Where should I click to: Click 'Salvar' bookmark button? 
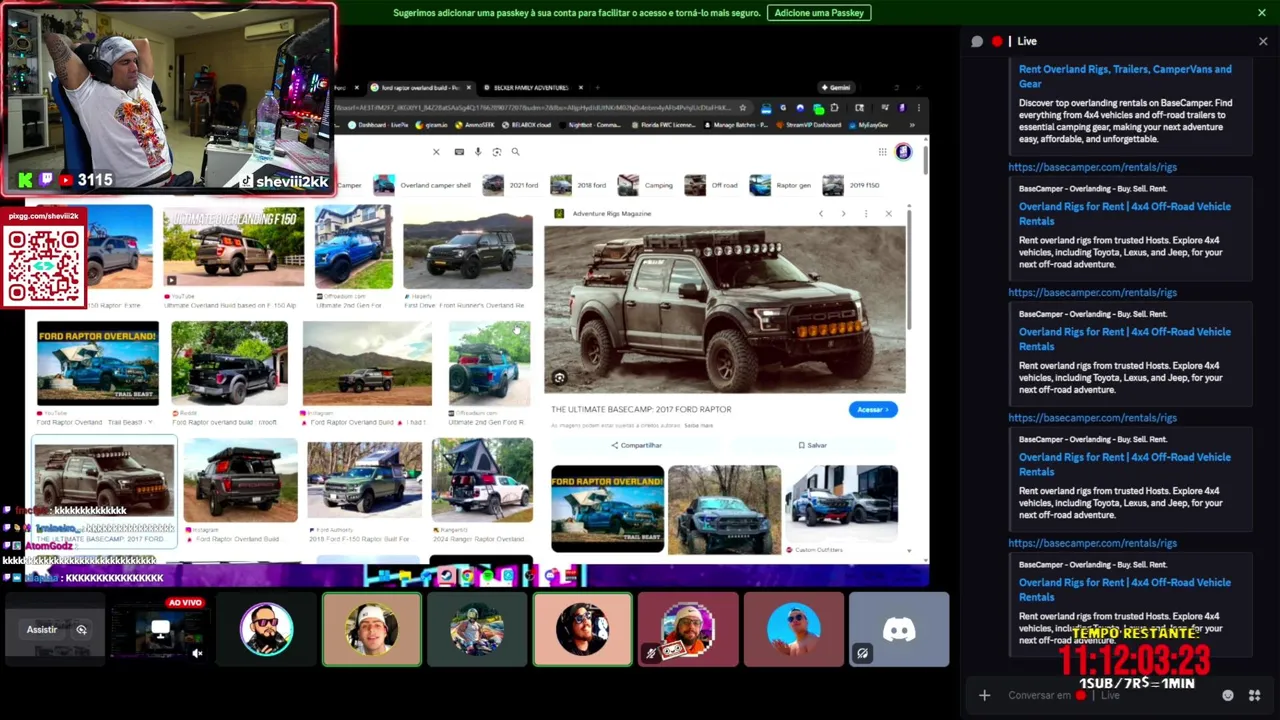coord(812,445)
